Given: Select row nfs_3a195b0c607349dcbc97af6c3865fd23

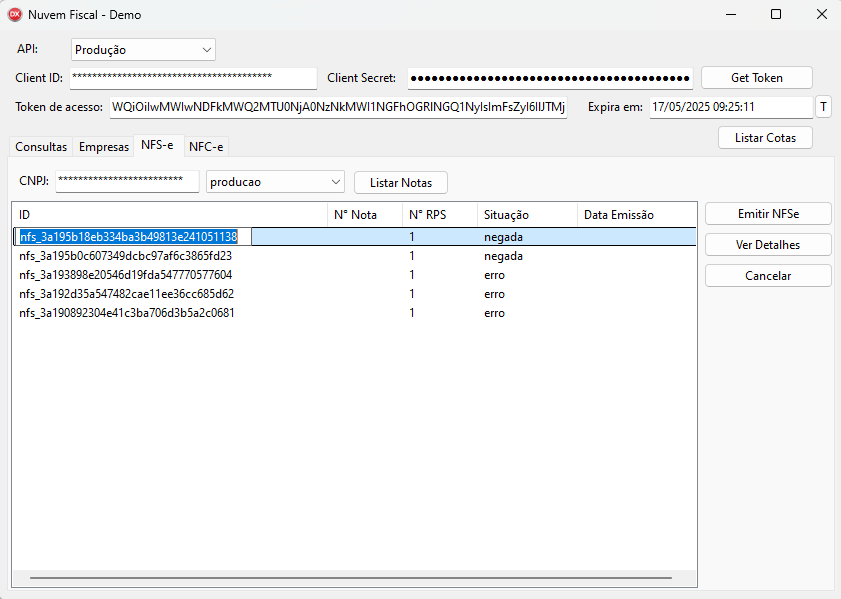Looking at the screenshot, I should (355, 256).
